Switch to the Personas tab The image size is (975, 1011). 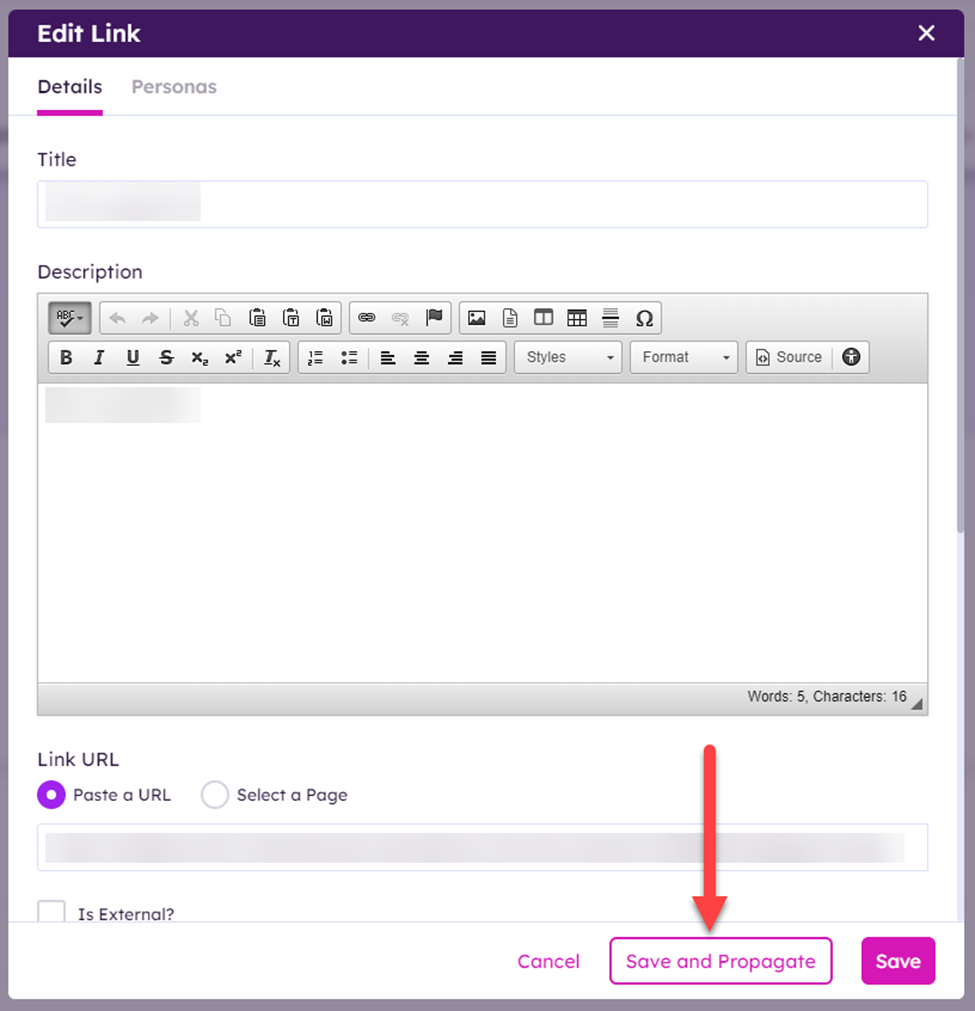pyautogui.click(x=174, y=87)
